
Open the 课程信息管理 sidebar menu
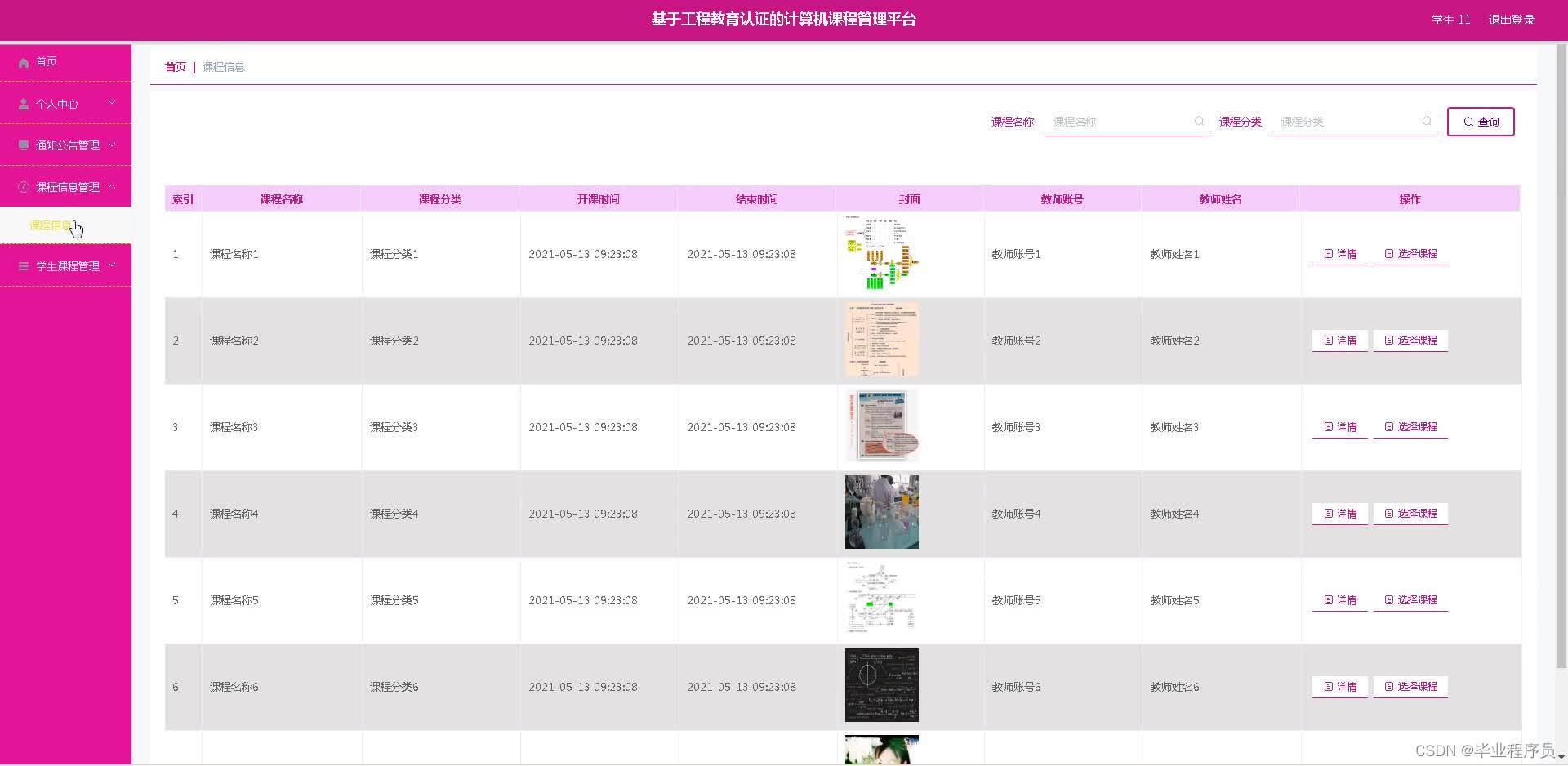click(65, 187)
